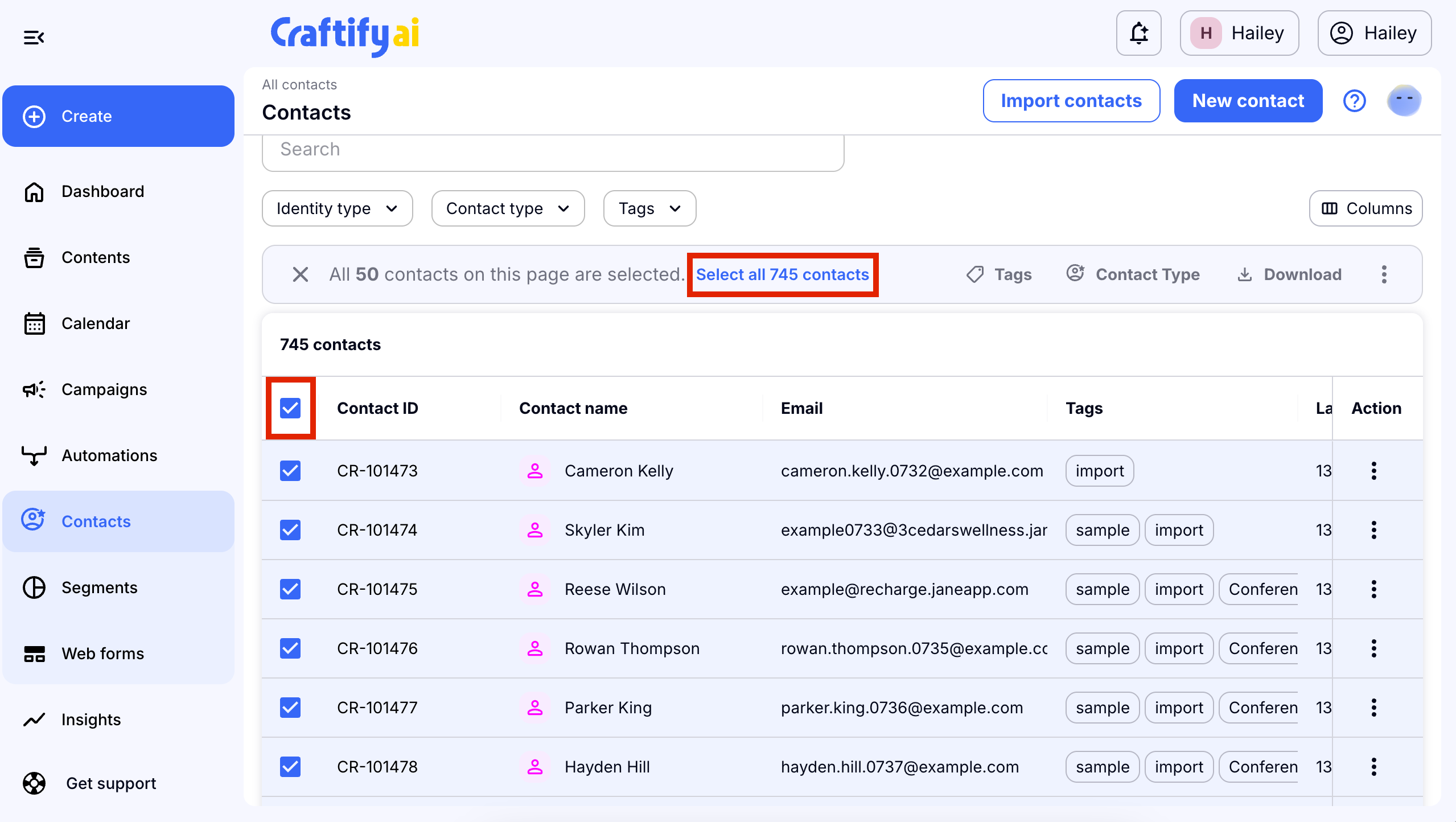Uncheck contact CR-101476 checkbox
1456x822 pixels.
pos(290,648)
